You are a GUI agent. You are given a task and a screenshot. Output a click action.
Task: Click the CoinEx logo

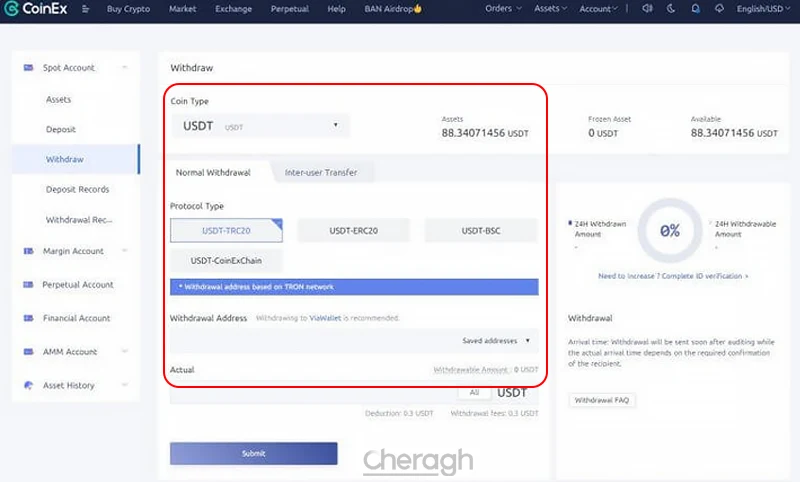tap(36, 8)
